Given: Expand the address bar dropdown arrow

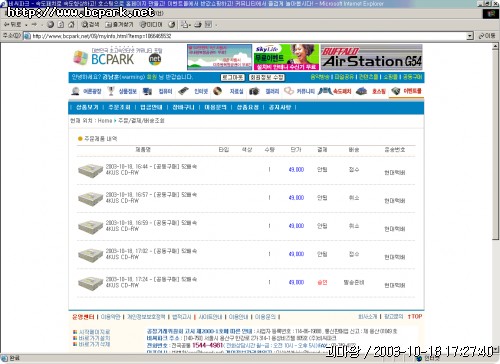Looking at the screenshot, I should tap(470, 36).
